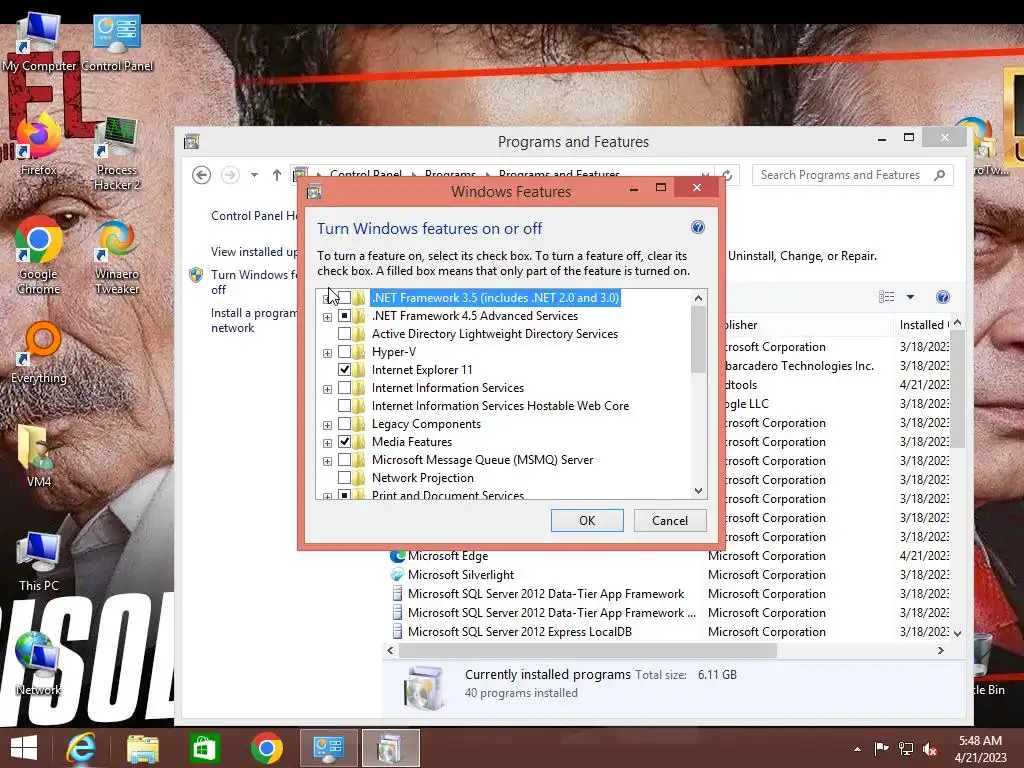Image resolution: width=1024 pixels, height=768 pixels.
Task: Enable Microsoft Message Queue (MSMQ) Server checkbox
Action: pos(344,460)
